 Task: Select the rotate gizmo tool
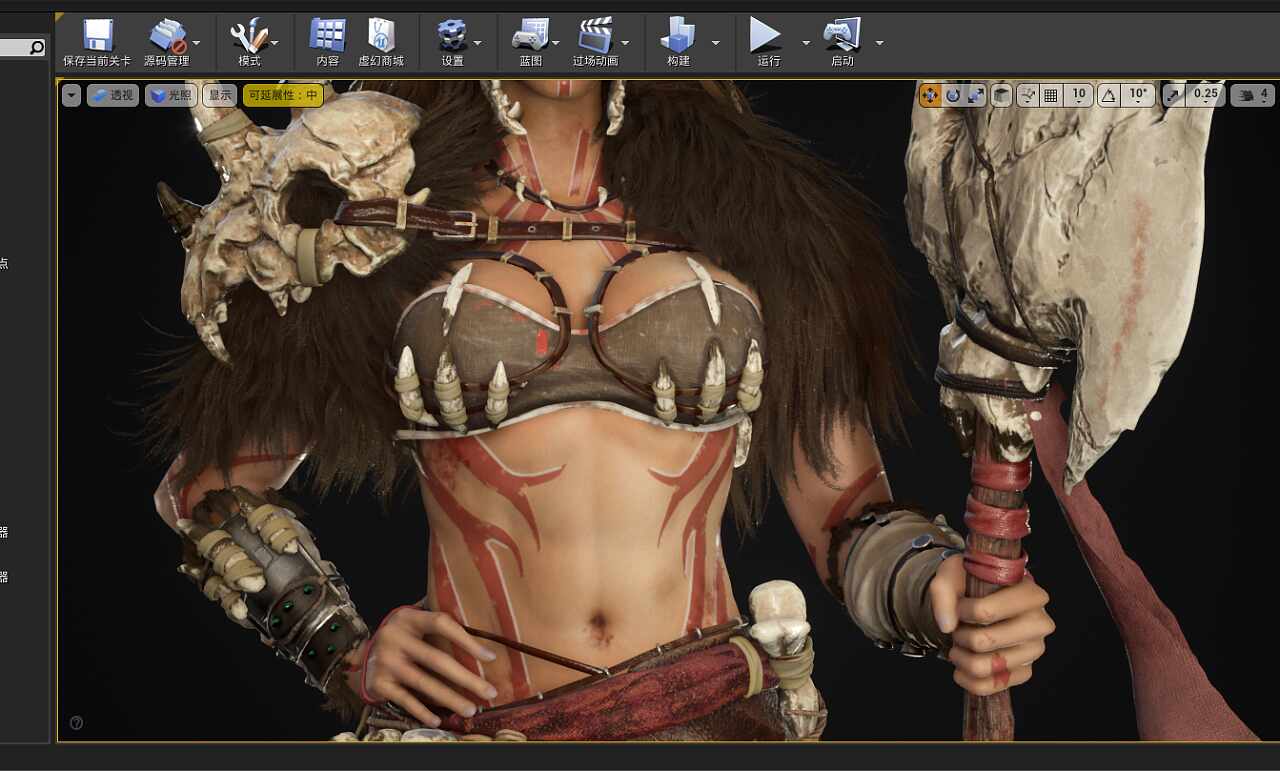click(953, 95)
